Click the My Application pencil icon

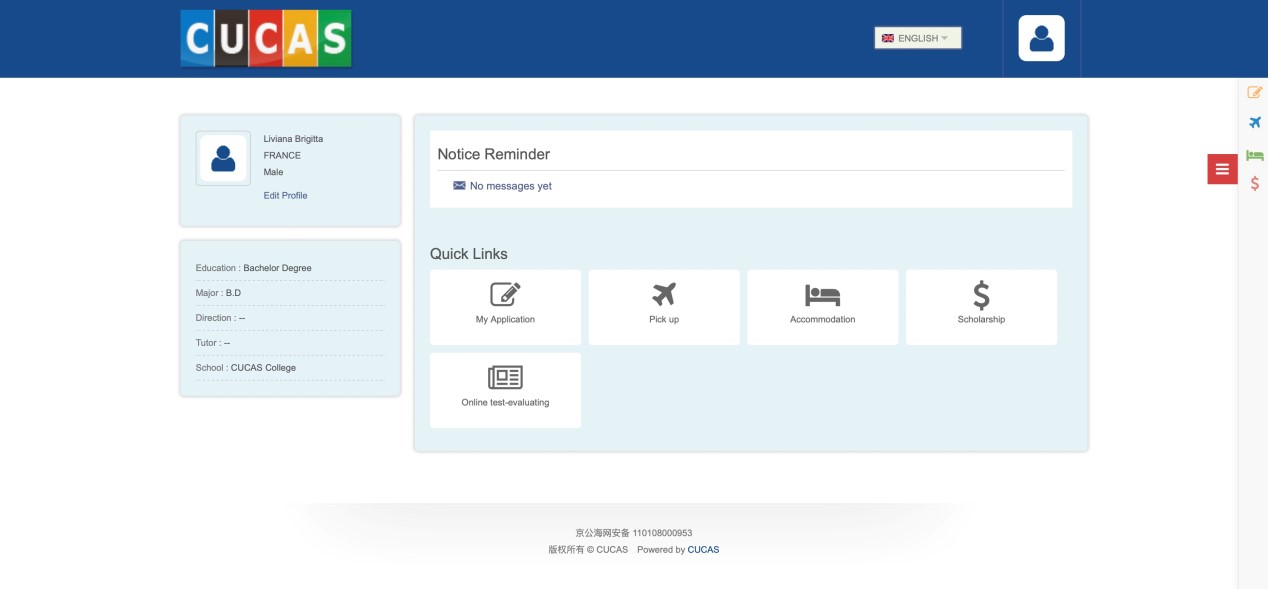505,294
